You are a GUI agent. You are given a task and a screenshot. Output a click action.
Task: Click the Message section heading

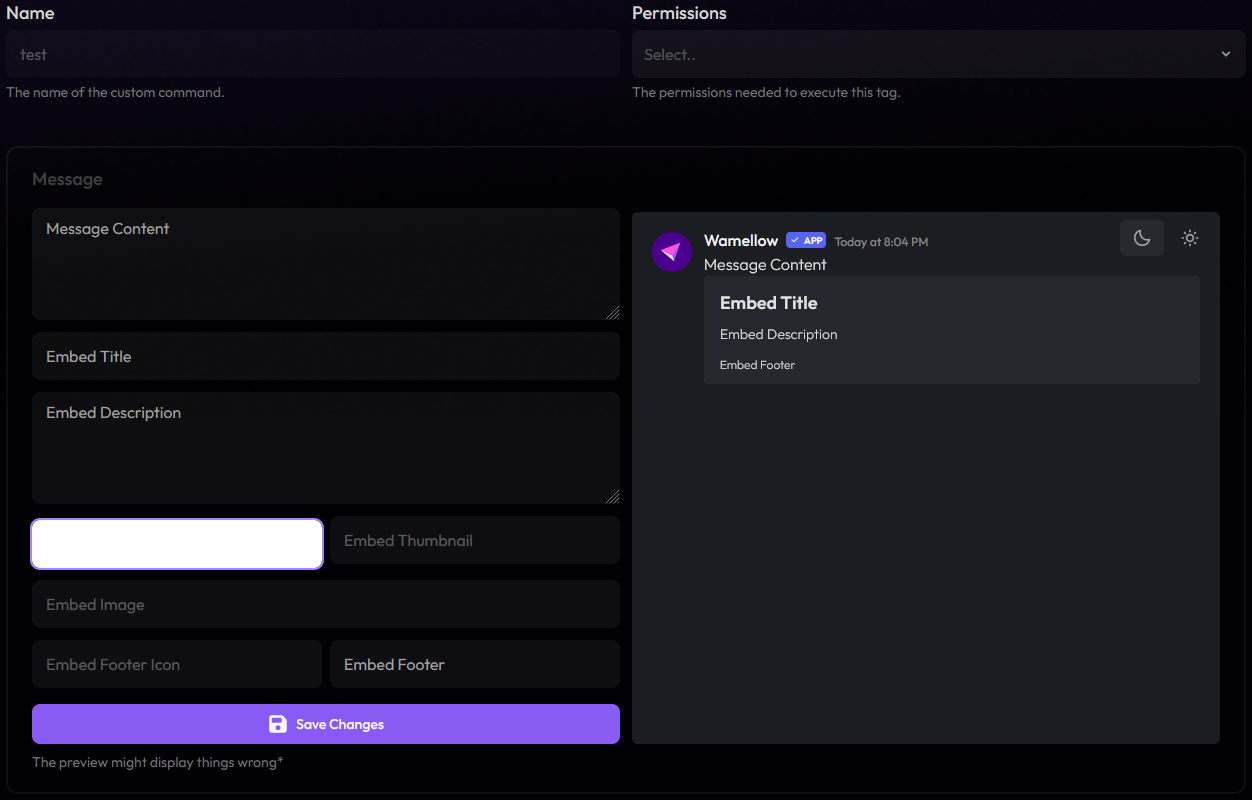pos(67,179)
